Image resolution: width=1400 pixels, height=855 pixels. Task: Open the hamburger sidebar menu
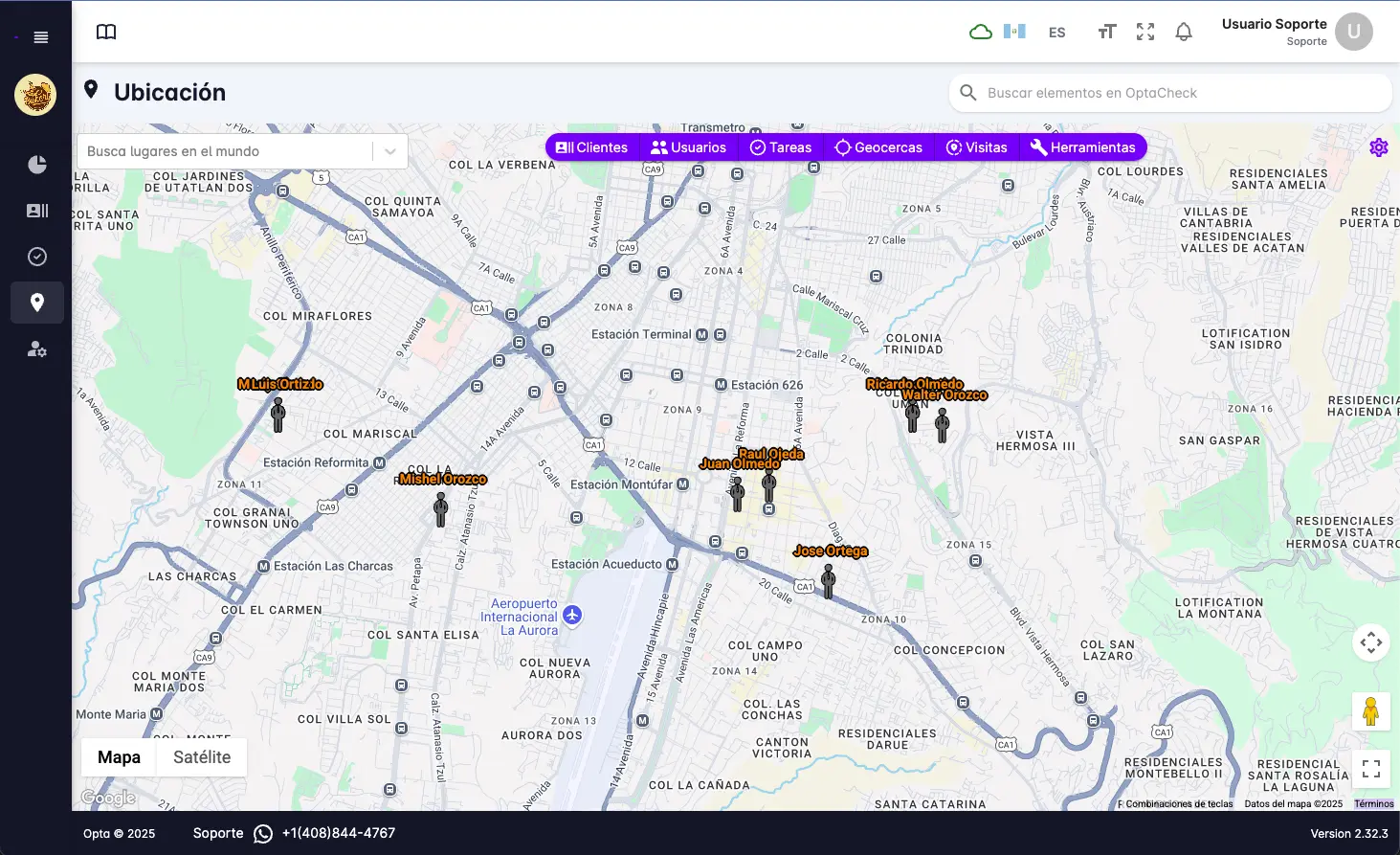click(40, 37)
